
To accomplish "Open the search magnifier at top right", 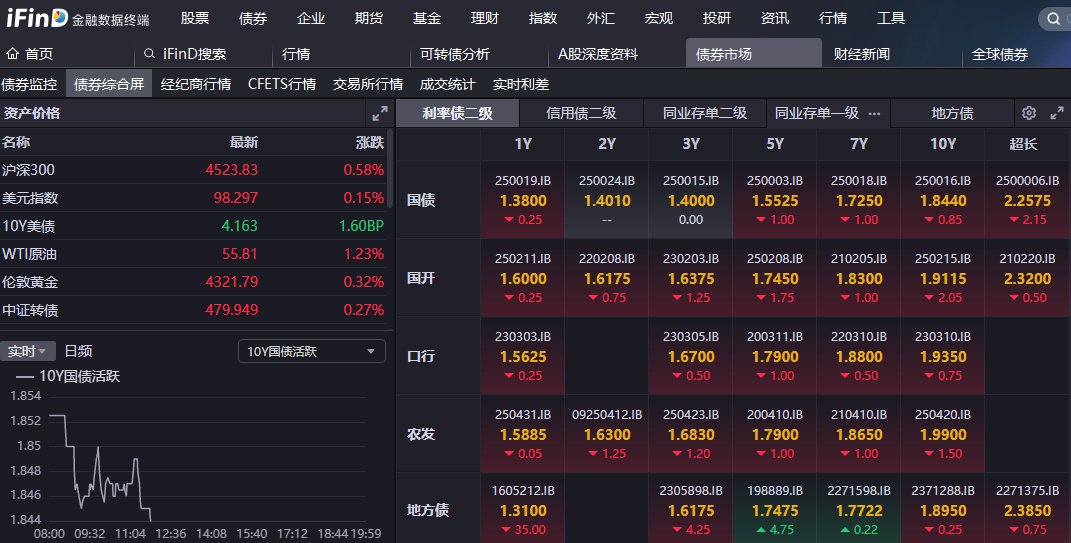I will click(x=1054, y=19).
